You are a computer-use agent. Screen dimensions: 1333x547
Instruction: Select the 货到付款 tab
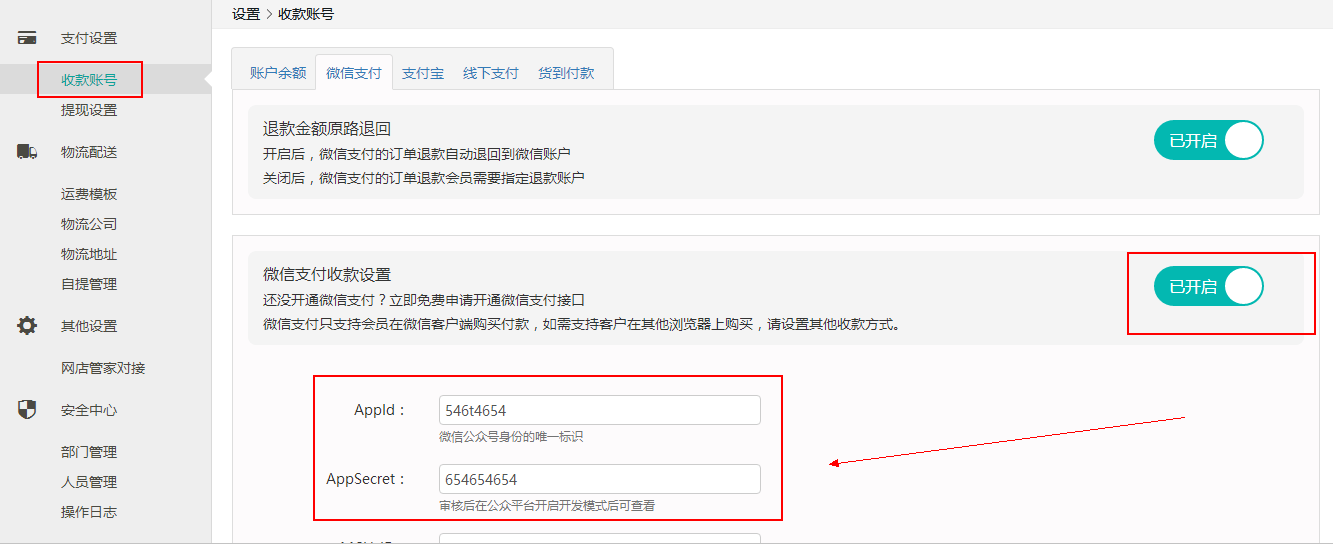[x=566, y=73]
